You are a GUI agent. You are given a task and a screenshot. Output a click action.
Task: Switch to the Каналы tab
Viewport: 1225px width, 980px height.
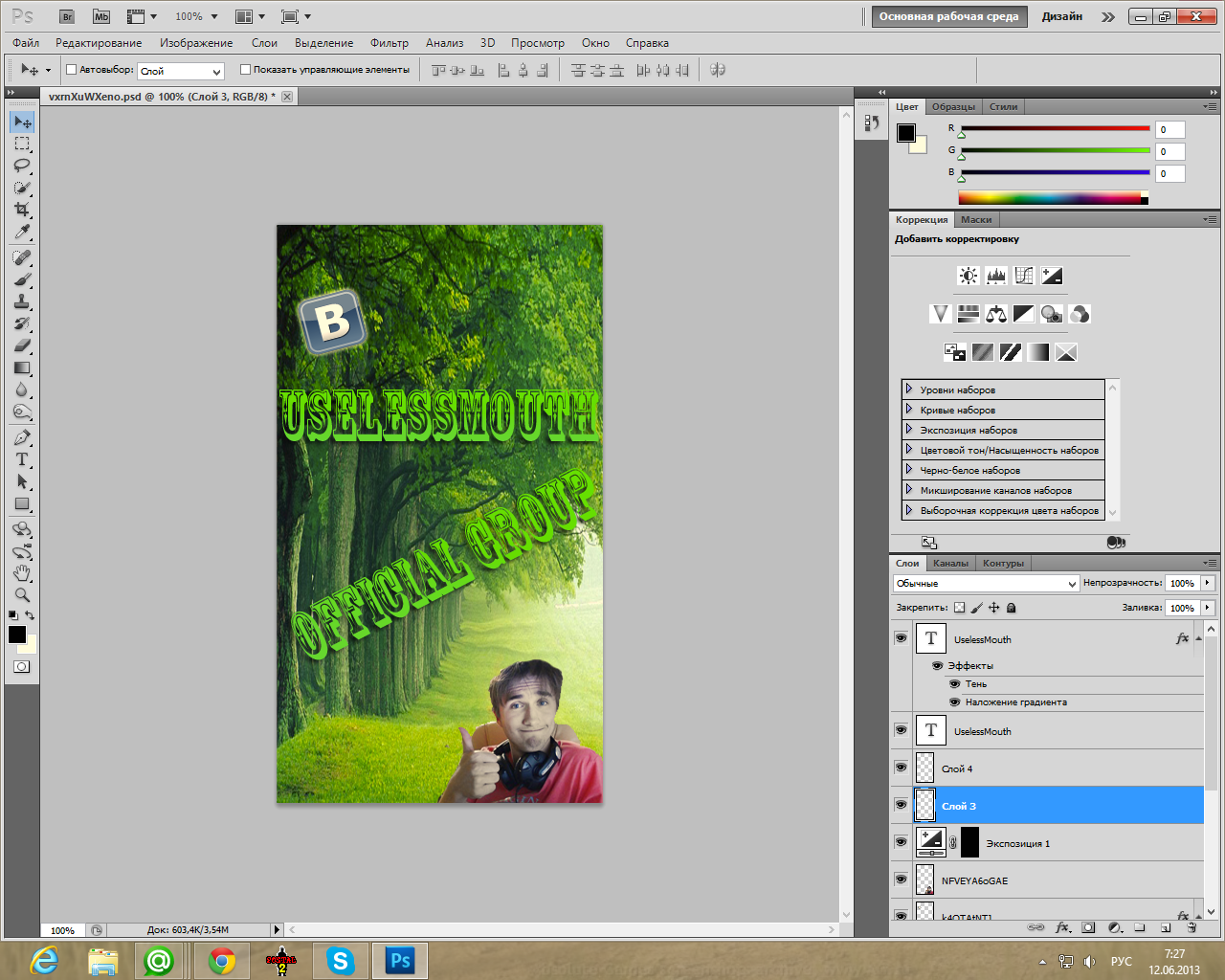click(950, 563)
